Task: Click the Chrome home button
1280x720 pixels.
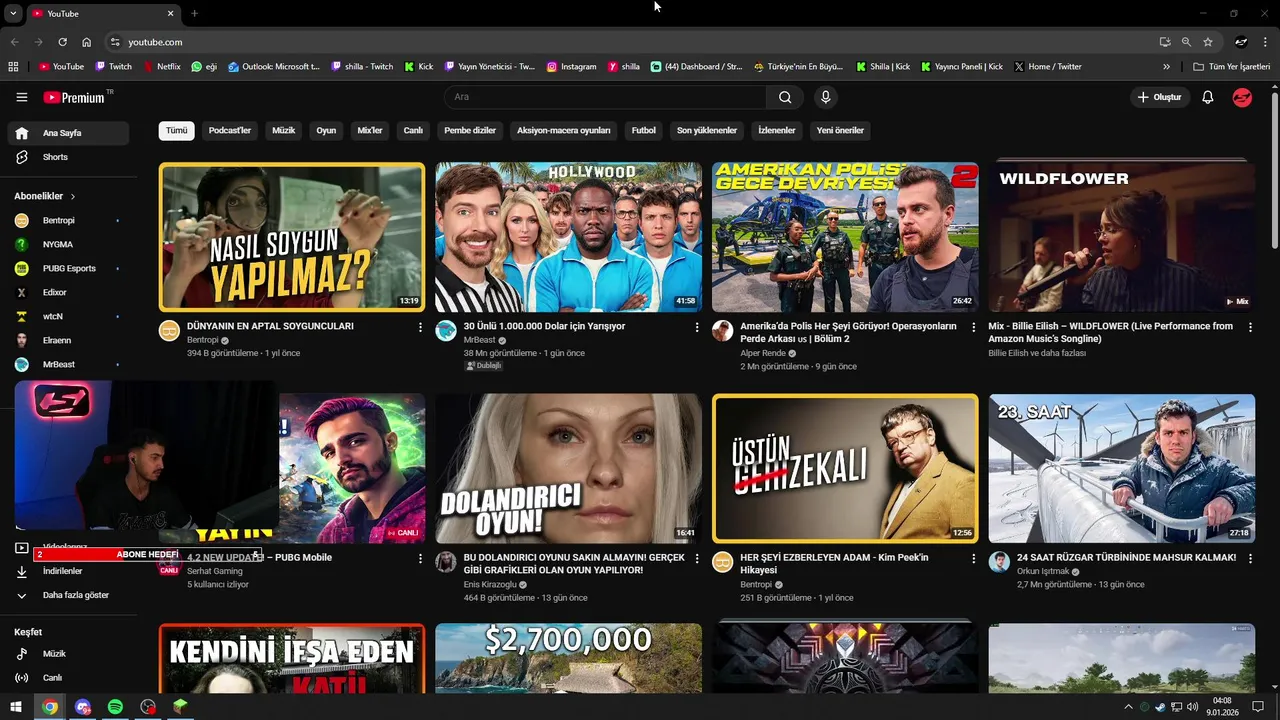Action: (87, 42)
